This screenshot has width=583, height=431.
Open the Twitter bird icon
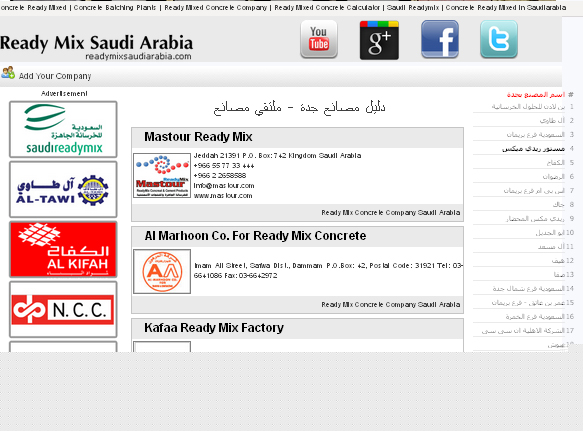pos(499,39)
